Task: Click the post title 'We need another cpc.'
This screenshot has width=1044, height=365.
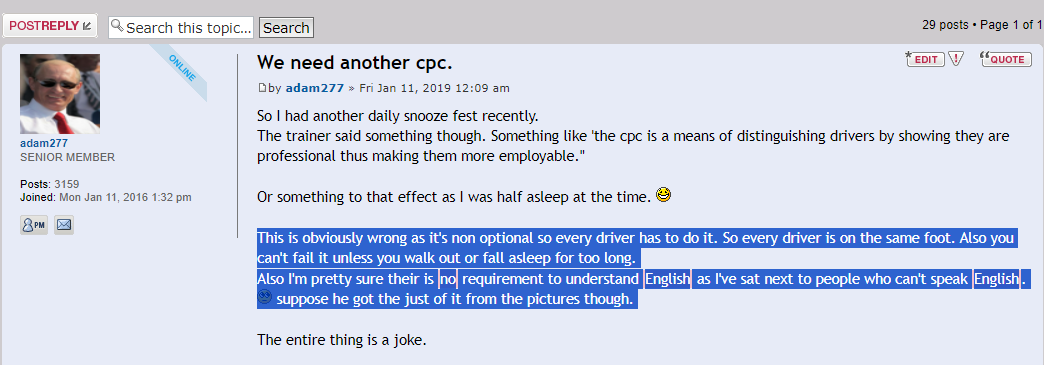Action: coord(355,63)
